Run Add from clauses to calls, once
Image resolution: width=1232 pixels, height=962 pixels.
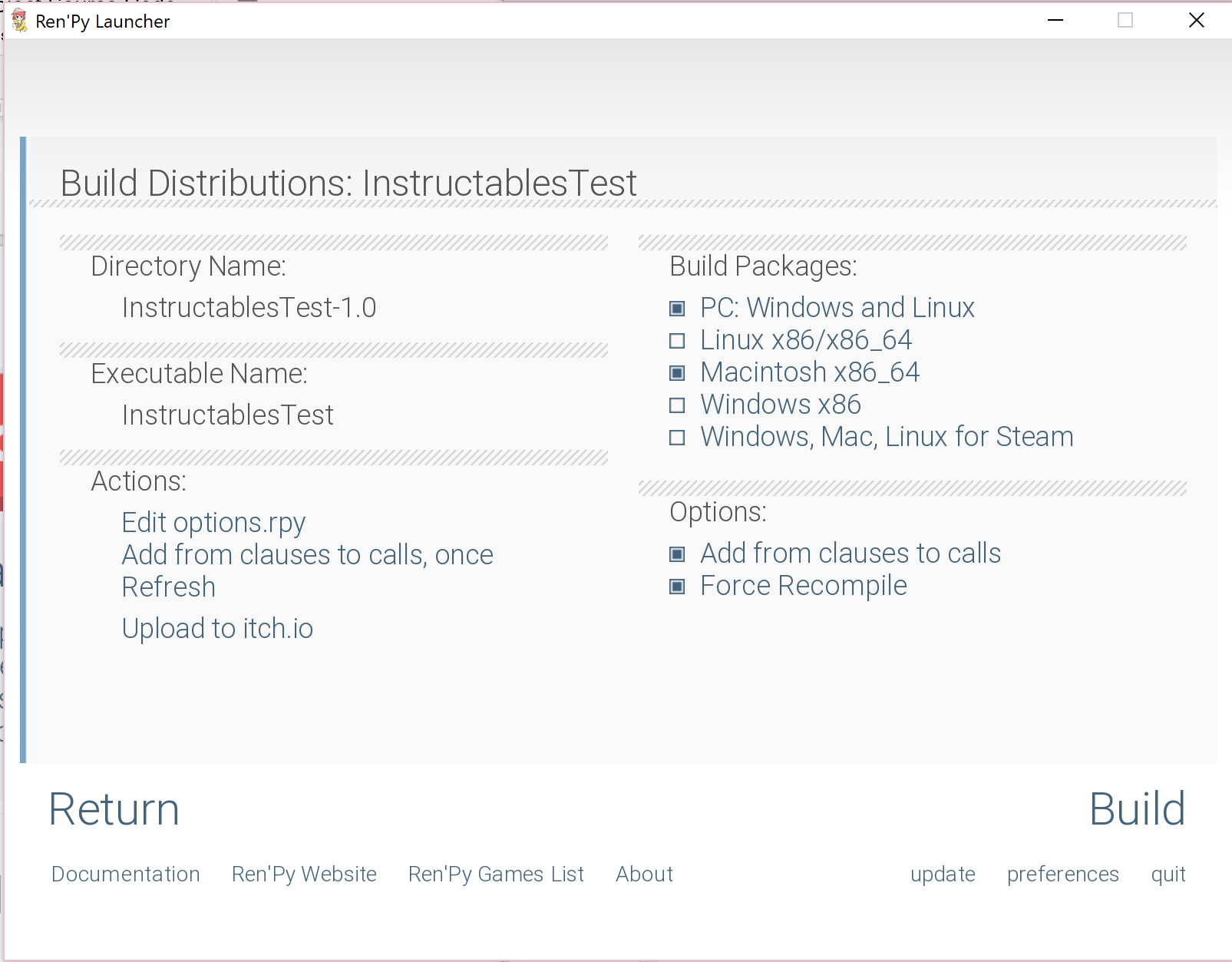[306, 554]
